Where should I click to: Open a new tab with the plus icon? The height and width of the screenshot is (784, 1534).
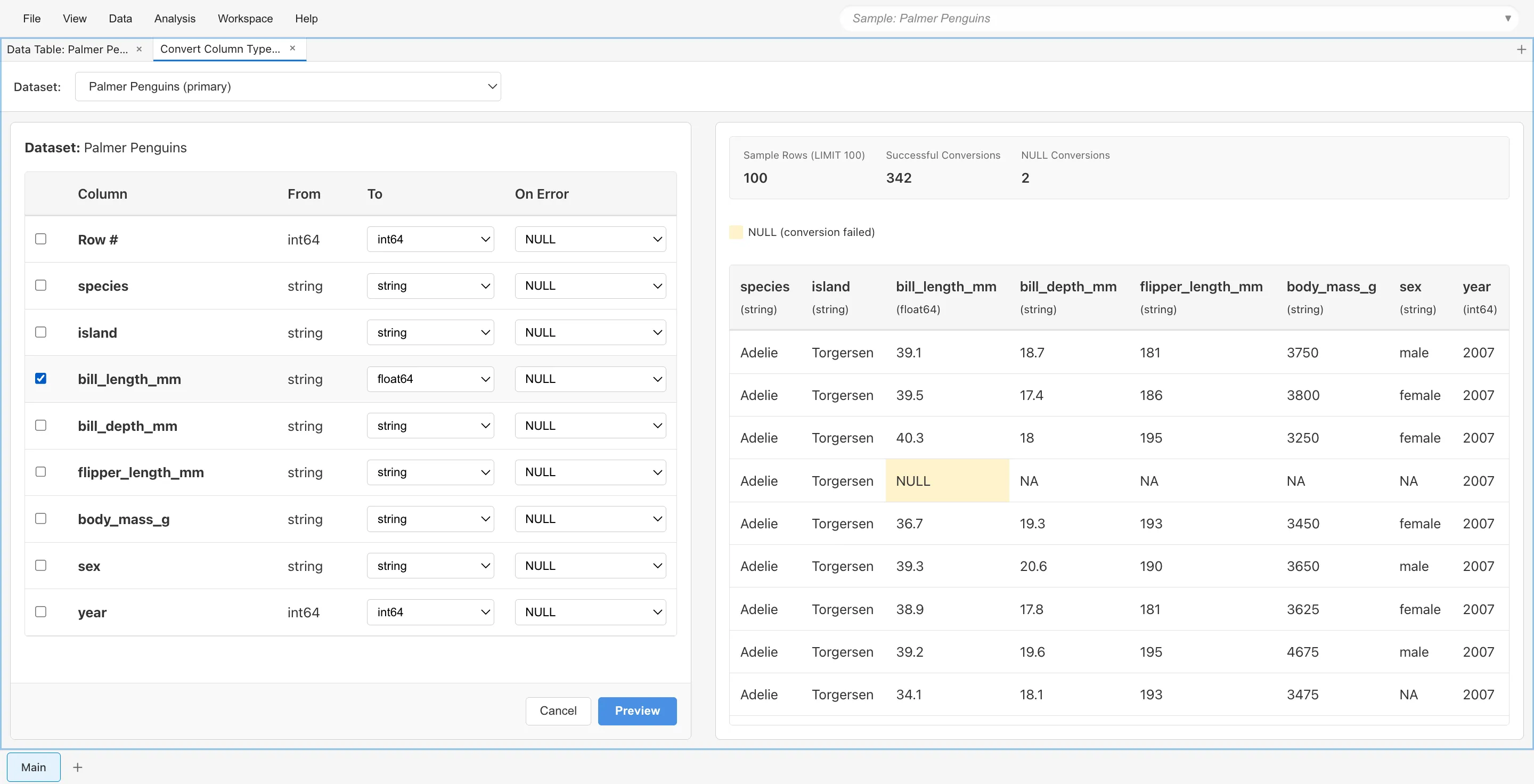click(x=1522, y=50)
